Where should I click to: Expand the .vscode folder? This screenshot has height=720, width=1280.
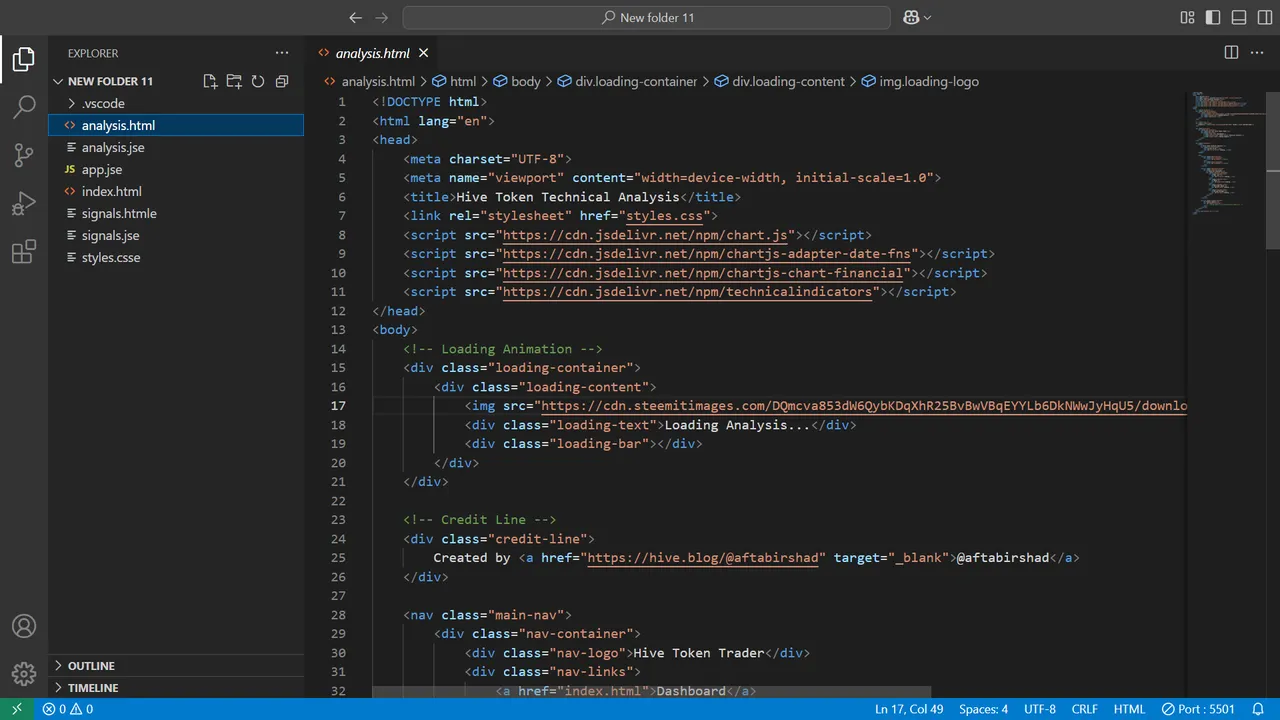click(x=176, y=103)
